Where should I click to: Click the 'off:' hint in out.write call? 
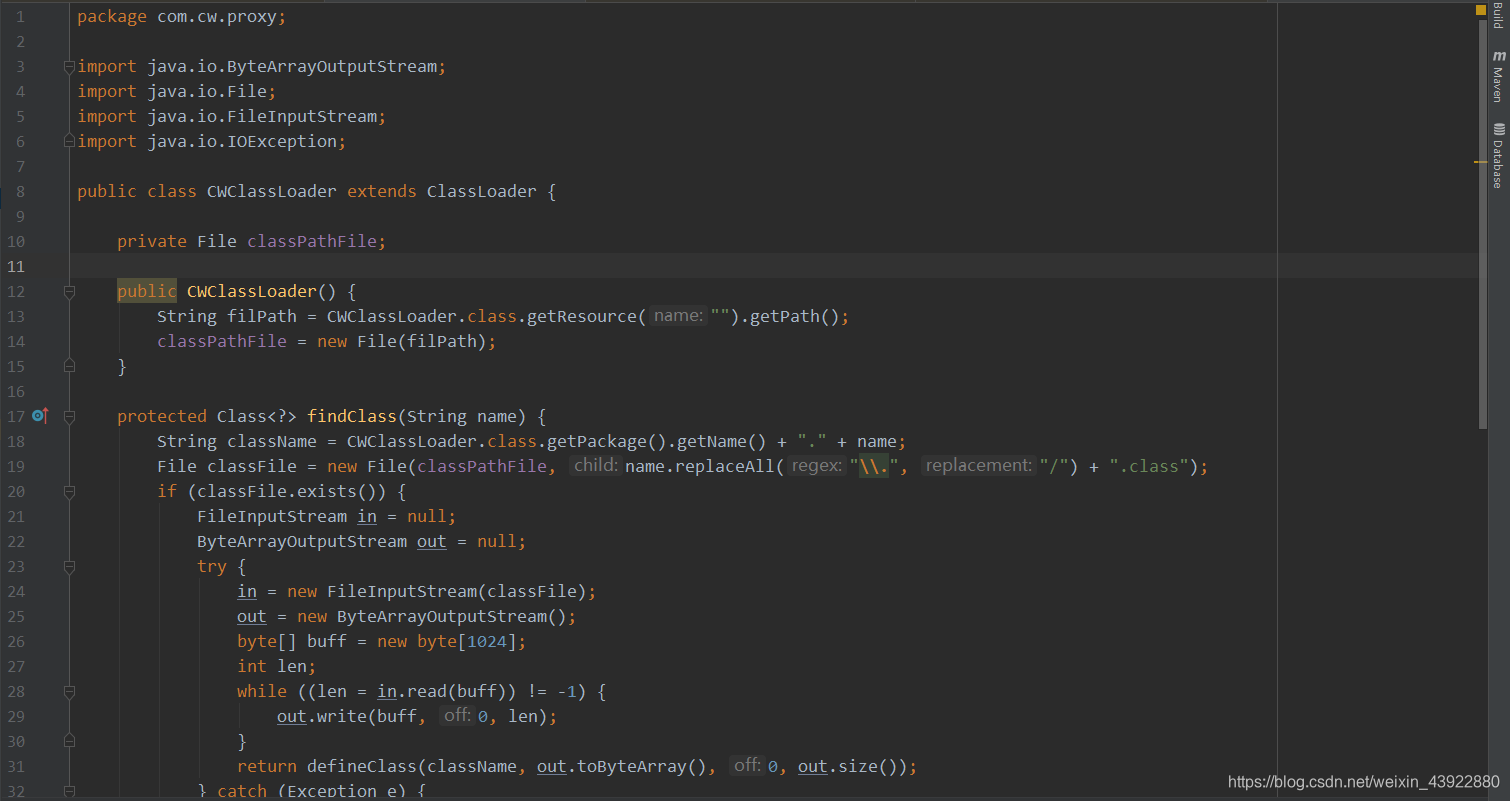point(457,716)
